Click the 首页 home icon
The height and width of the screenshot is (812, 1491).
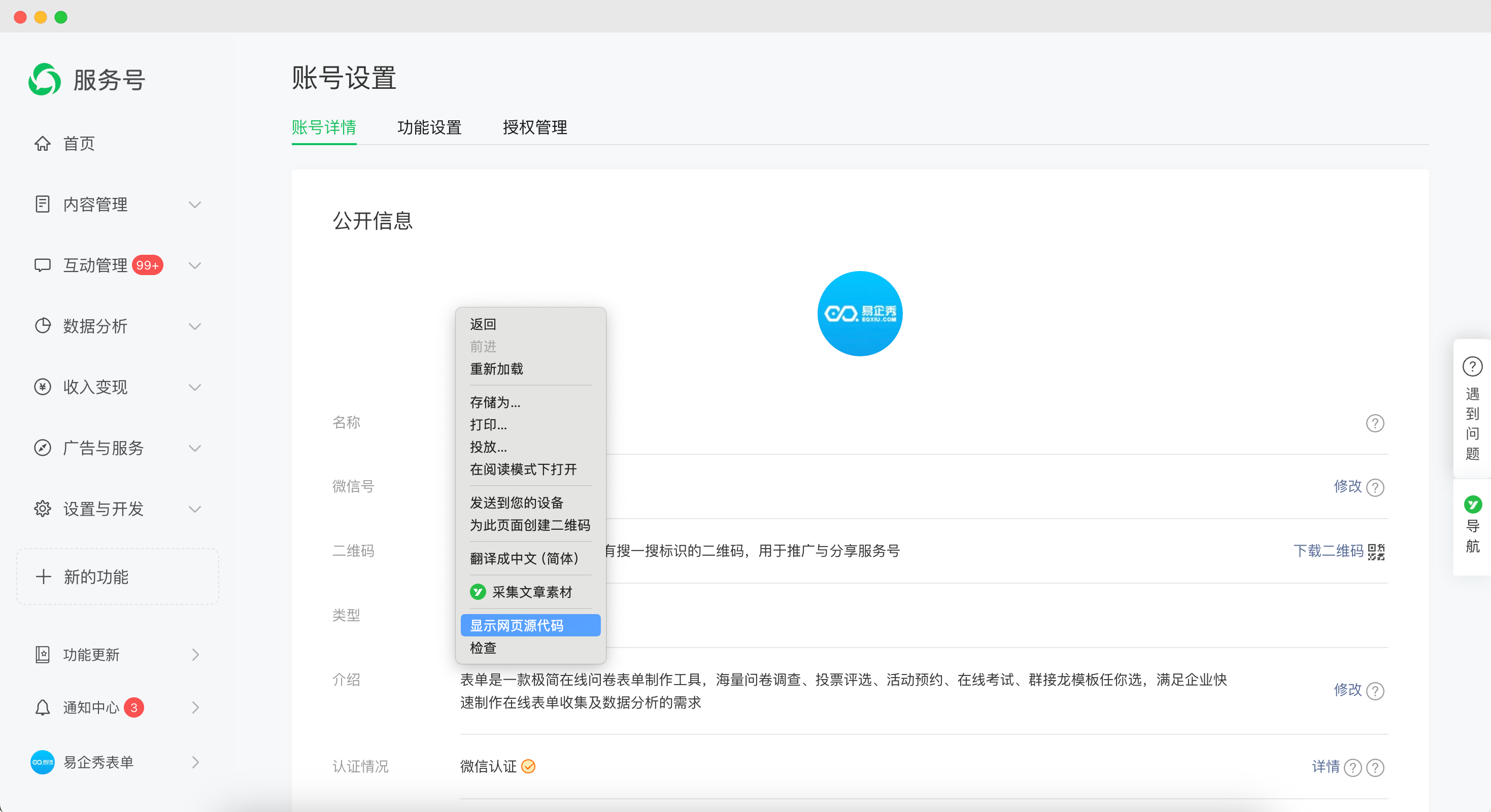pyautogui.click(x=42, y=144)
